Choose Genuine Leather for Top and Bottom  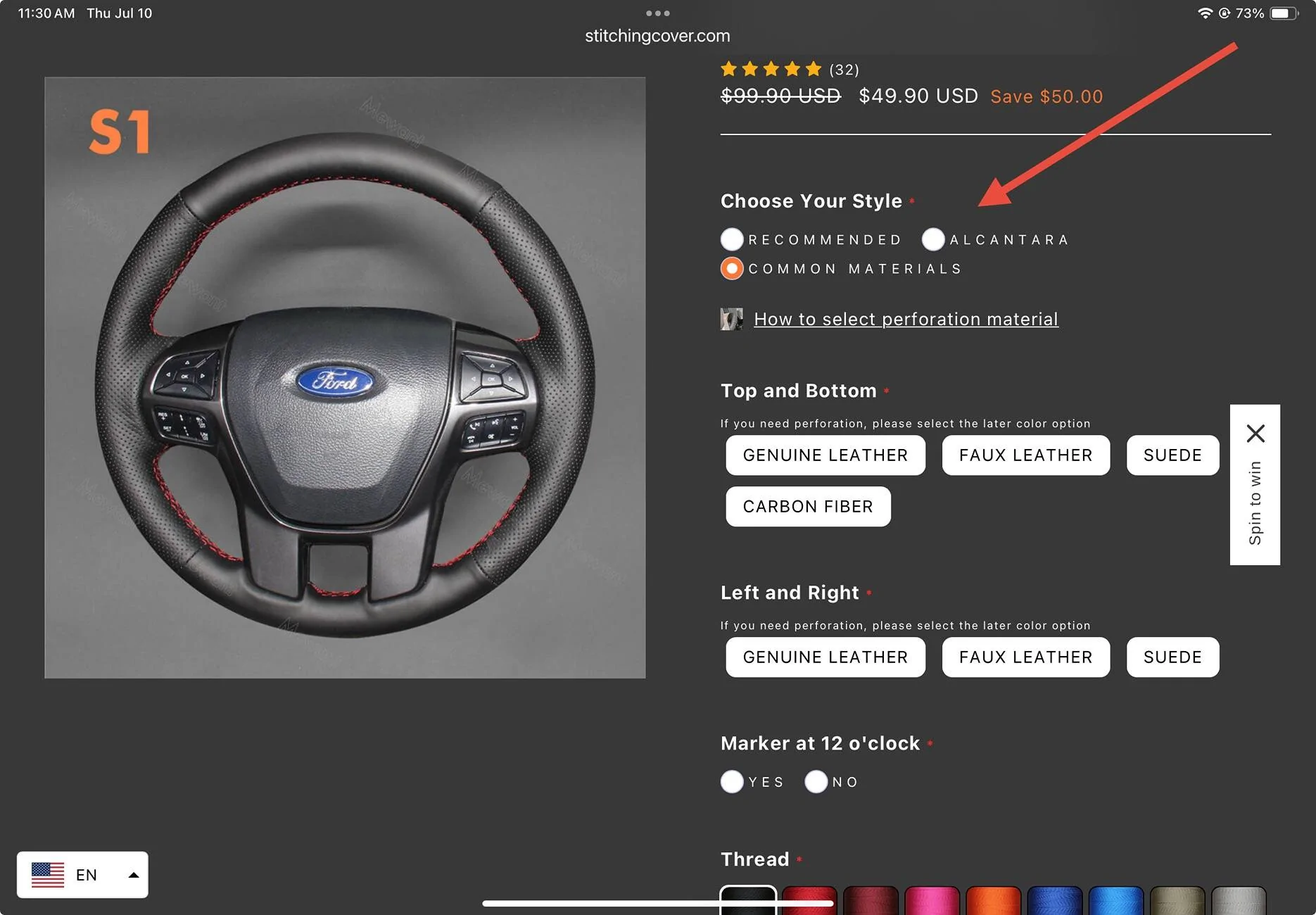(825, 455)
